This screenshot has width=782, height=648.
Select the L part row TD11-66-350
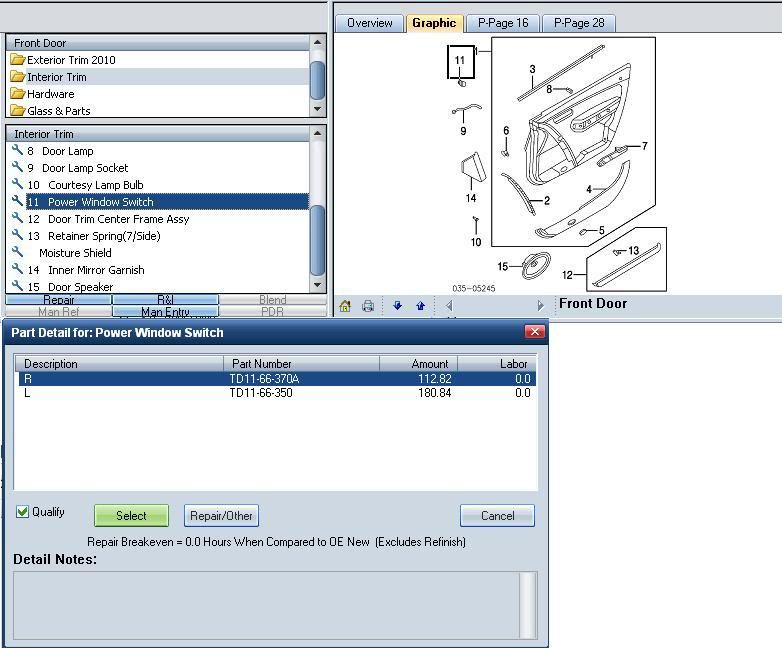pyautogui.click(x=277, y=393)
